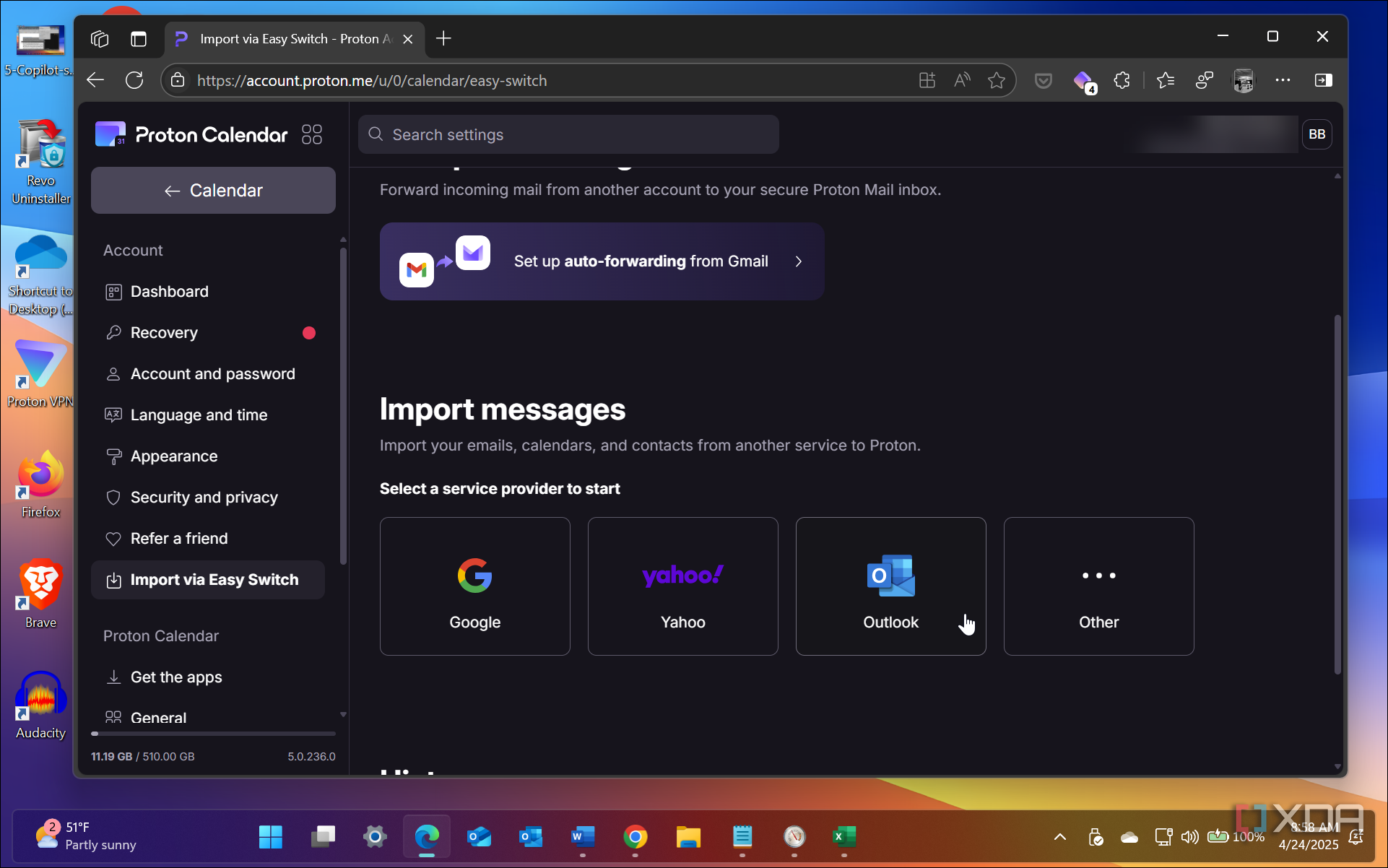Open Recovery settings page
Image resolution: width=1388 pixels, height=868 pixels.
[208, 333]
